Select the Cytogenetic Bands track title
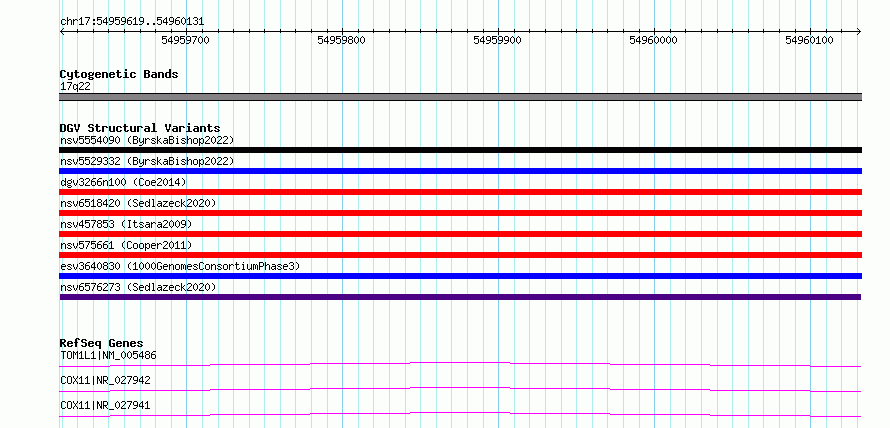Image resolution: width=890 pixels, height=428 pixels. tap(119, 74)
